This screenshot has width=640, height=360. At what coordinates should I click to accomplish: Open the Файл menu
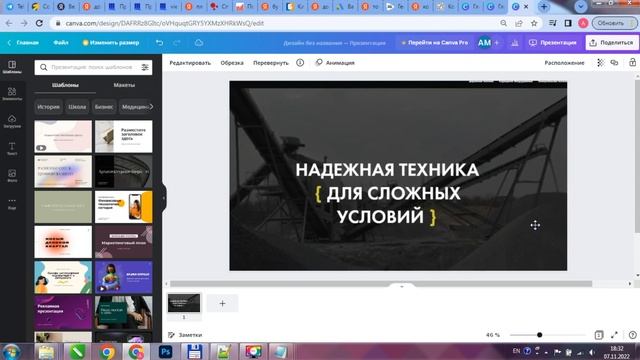(61, 42)
